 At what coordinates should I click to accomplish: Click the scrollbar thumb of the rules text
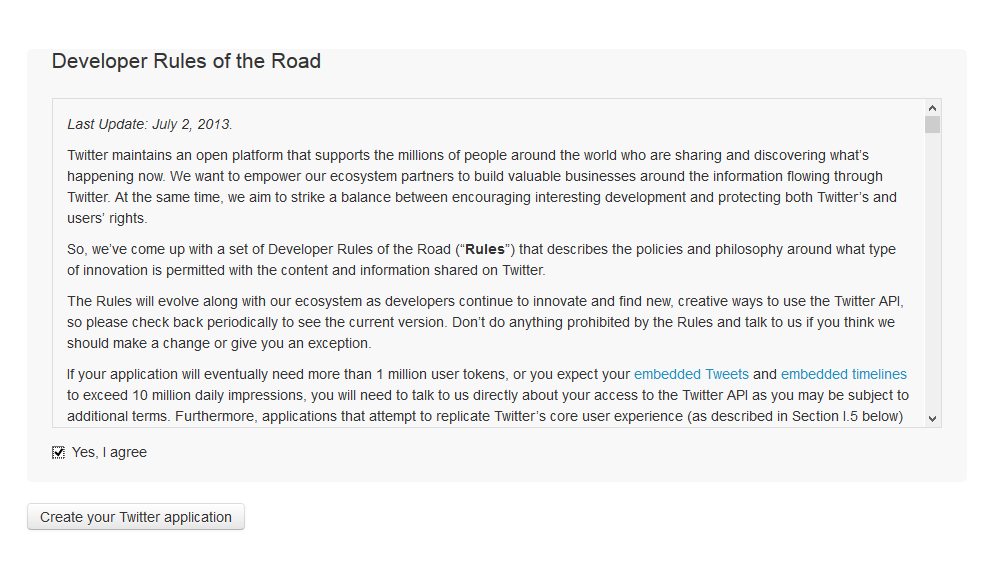(x=932, y=125)
